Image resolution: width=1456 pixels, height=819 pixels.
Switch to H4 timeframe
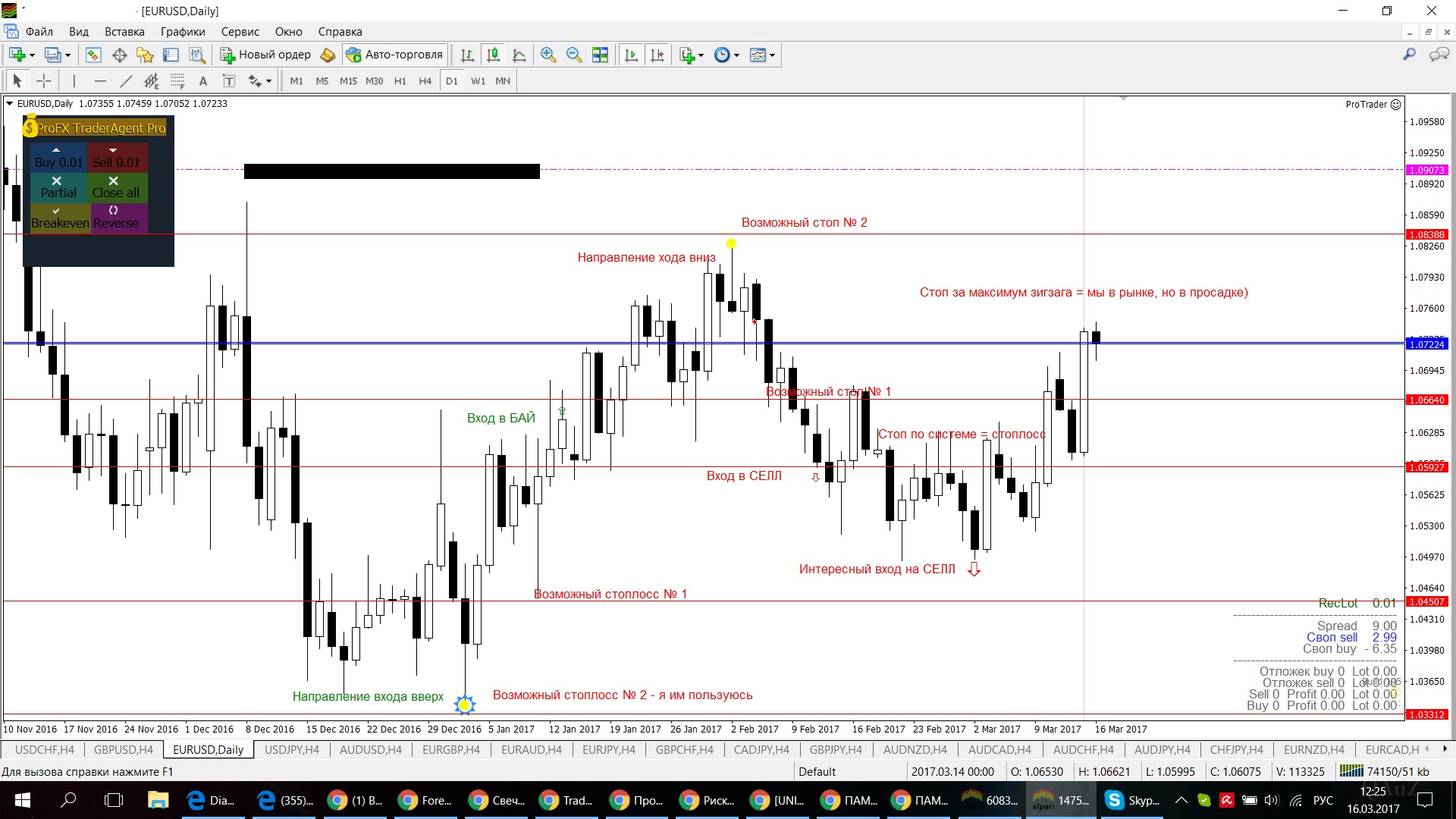[x=425, y=81]
